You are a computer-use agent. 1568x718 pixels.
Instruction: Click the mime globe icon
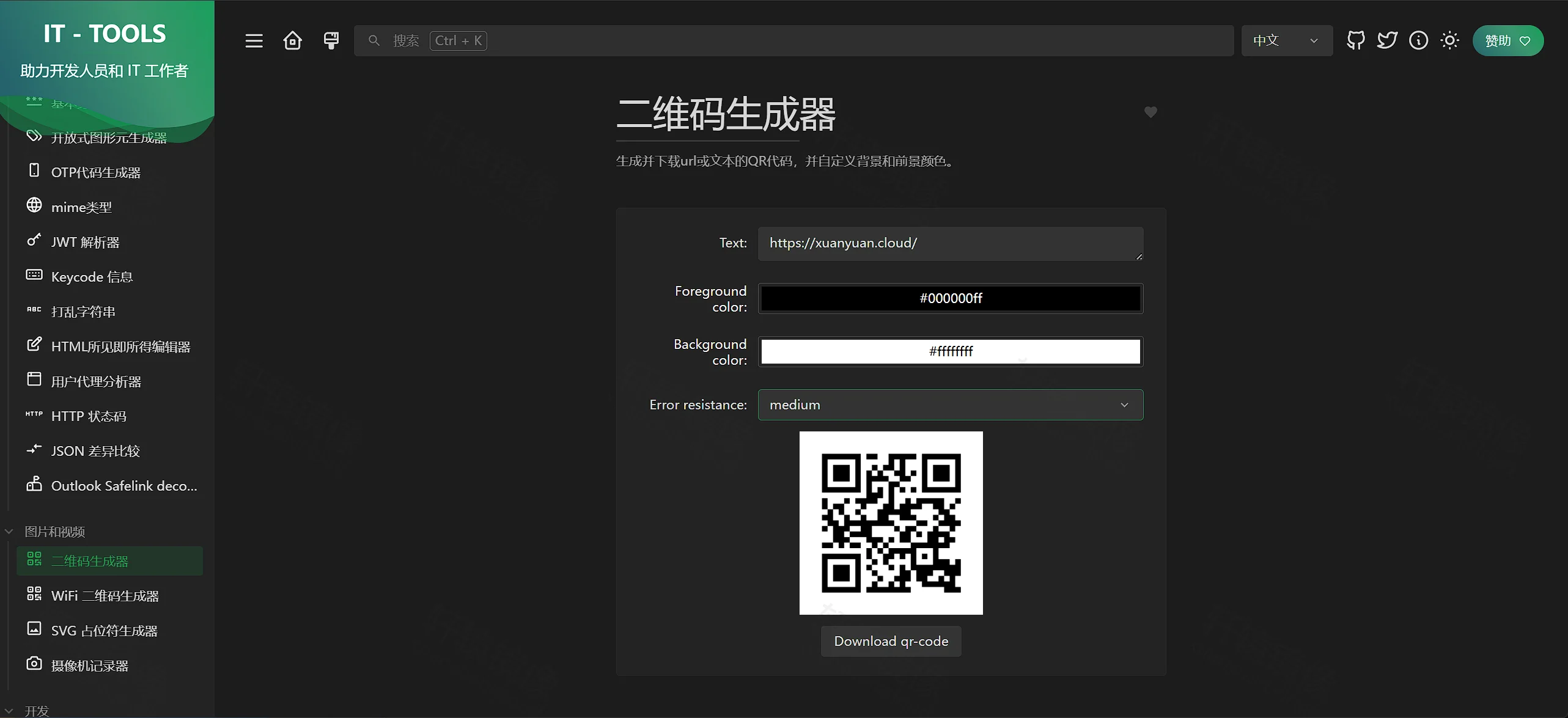pyautogui.click(x=34, y=205)
